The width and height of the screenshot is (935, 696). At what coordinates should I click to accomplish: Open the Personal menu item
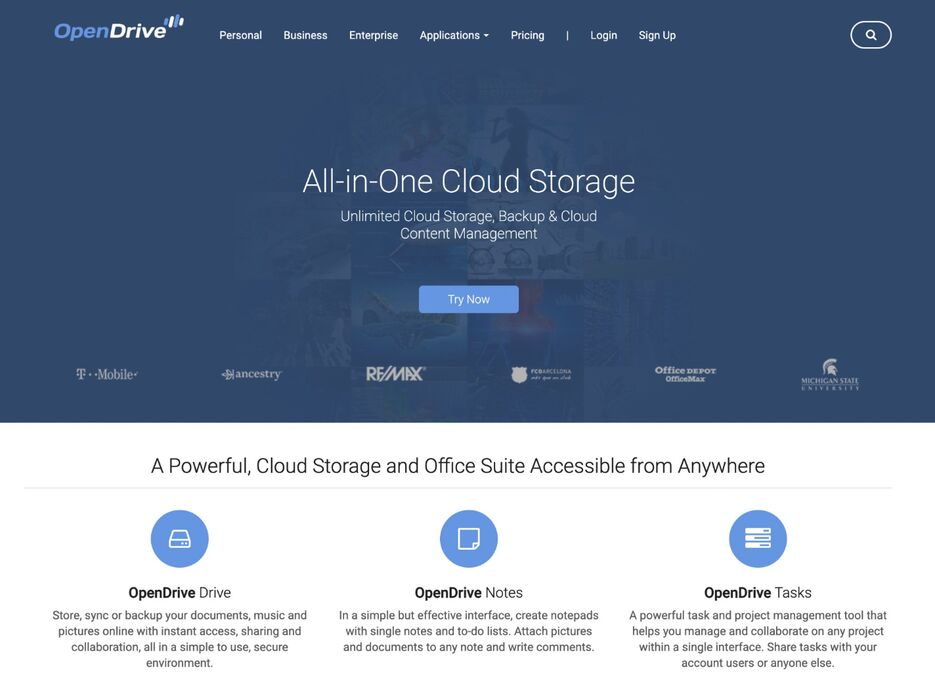point(240,35)
